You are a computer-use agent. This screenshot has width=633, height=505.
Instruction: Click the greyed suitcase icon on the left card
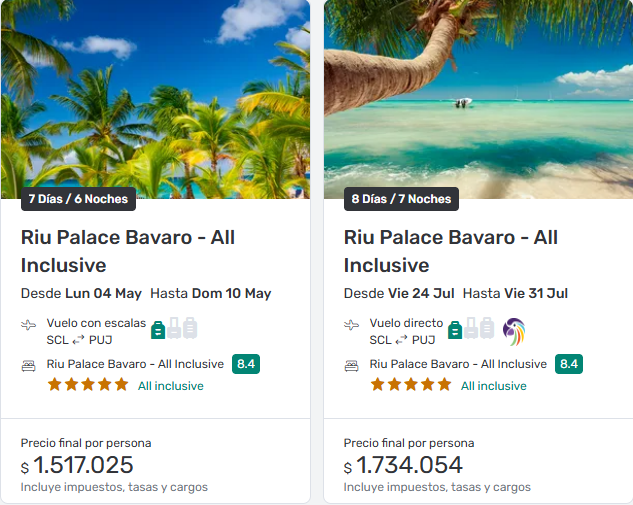pos(174,328)
